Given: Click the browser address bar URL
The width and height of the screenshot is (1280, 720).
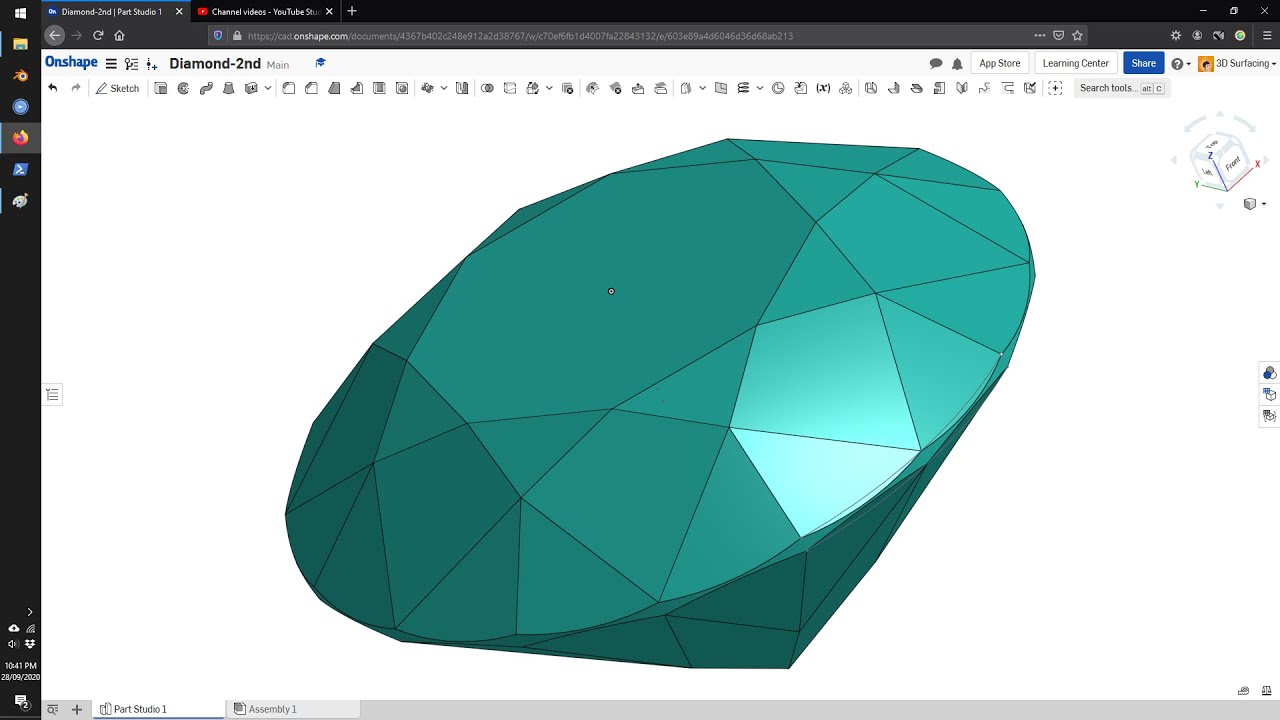Looking at the screenshot, I should coord(520,35).
